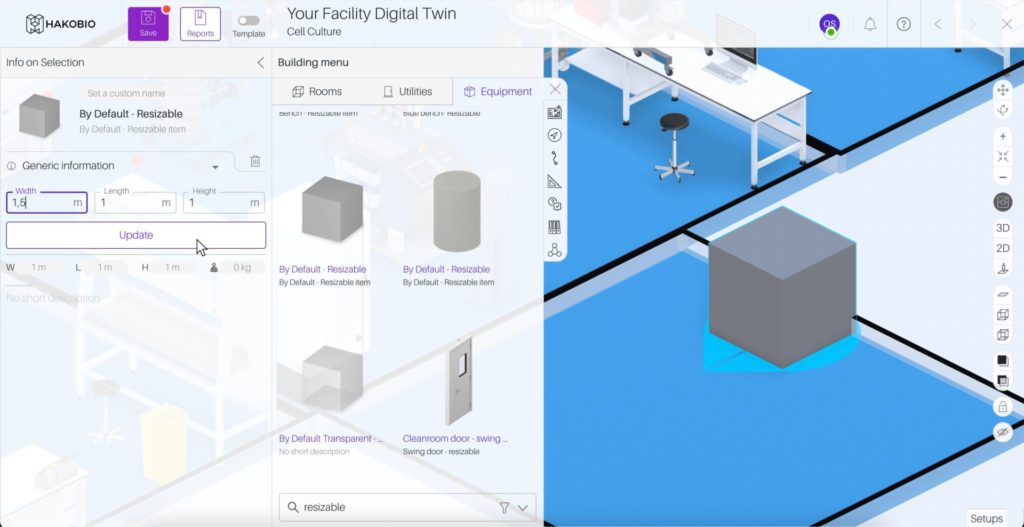Select the measurement ruler triangle tool
This screenshot has width=1024, height=527.
[x=555, y=181]
